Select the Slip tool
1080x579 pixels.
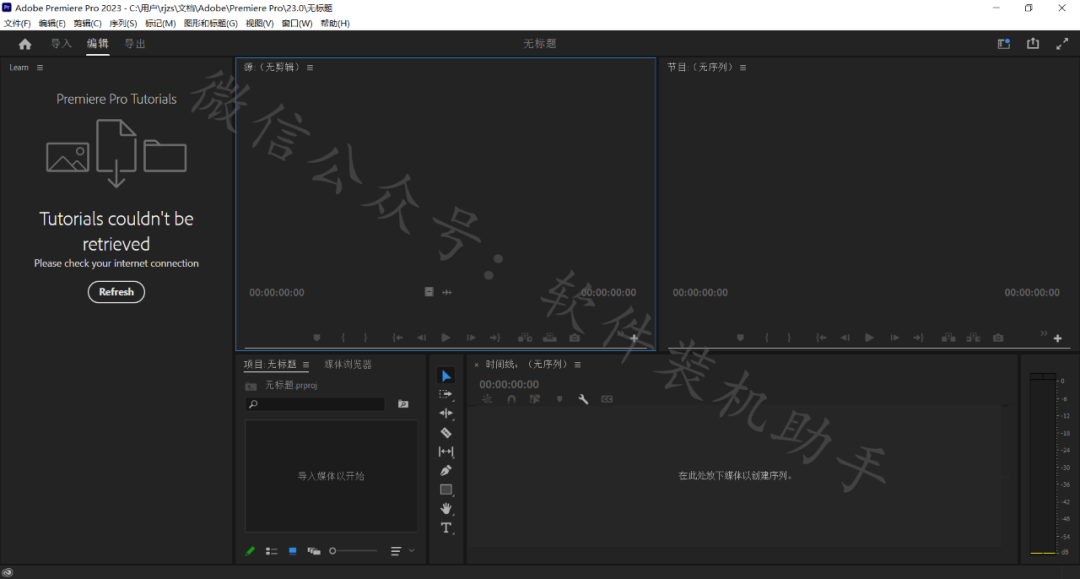[446, 452]
